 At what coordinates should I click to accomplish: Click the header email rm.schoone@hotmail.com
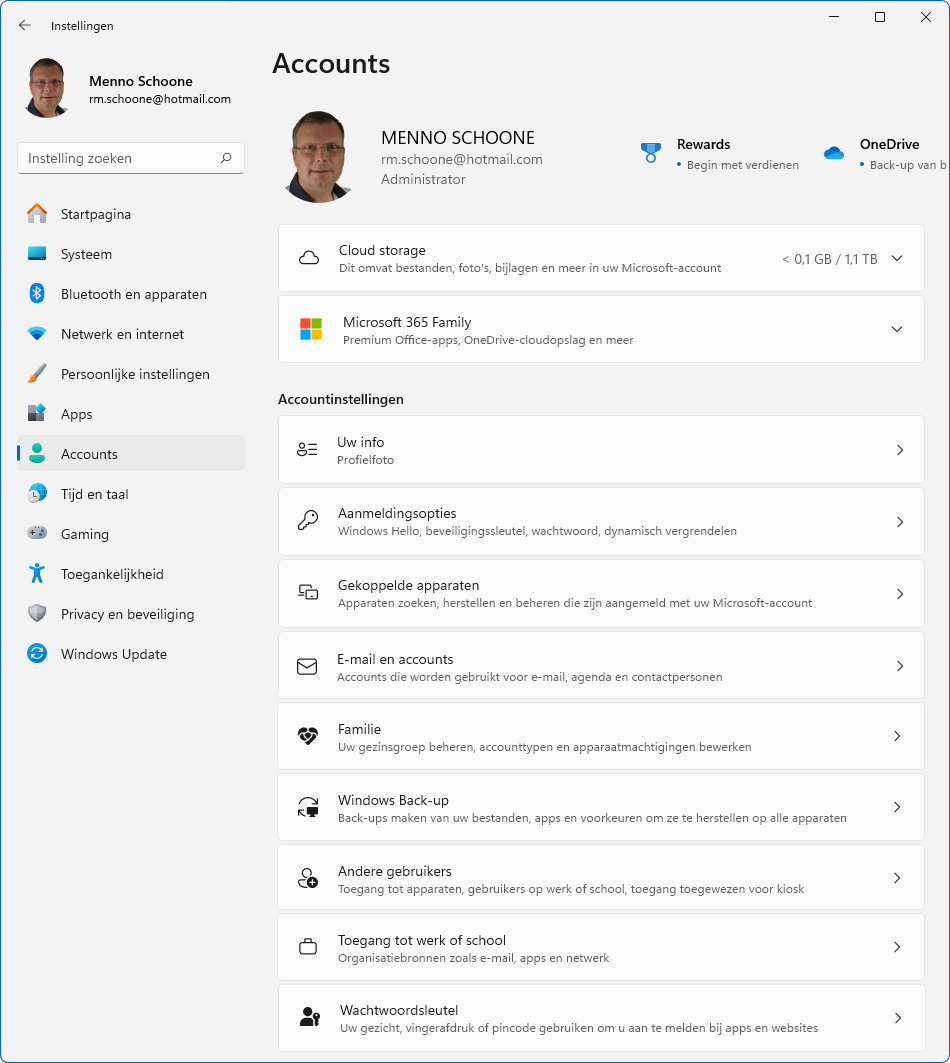click(462, 159)
